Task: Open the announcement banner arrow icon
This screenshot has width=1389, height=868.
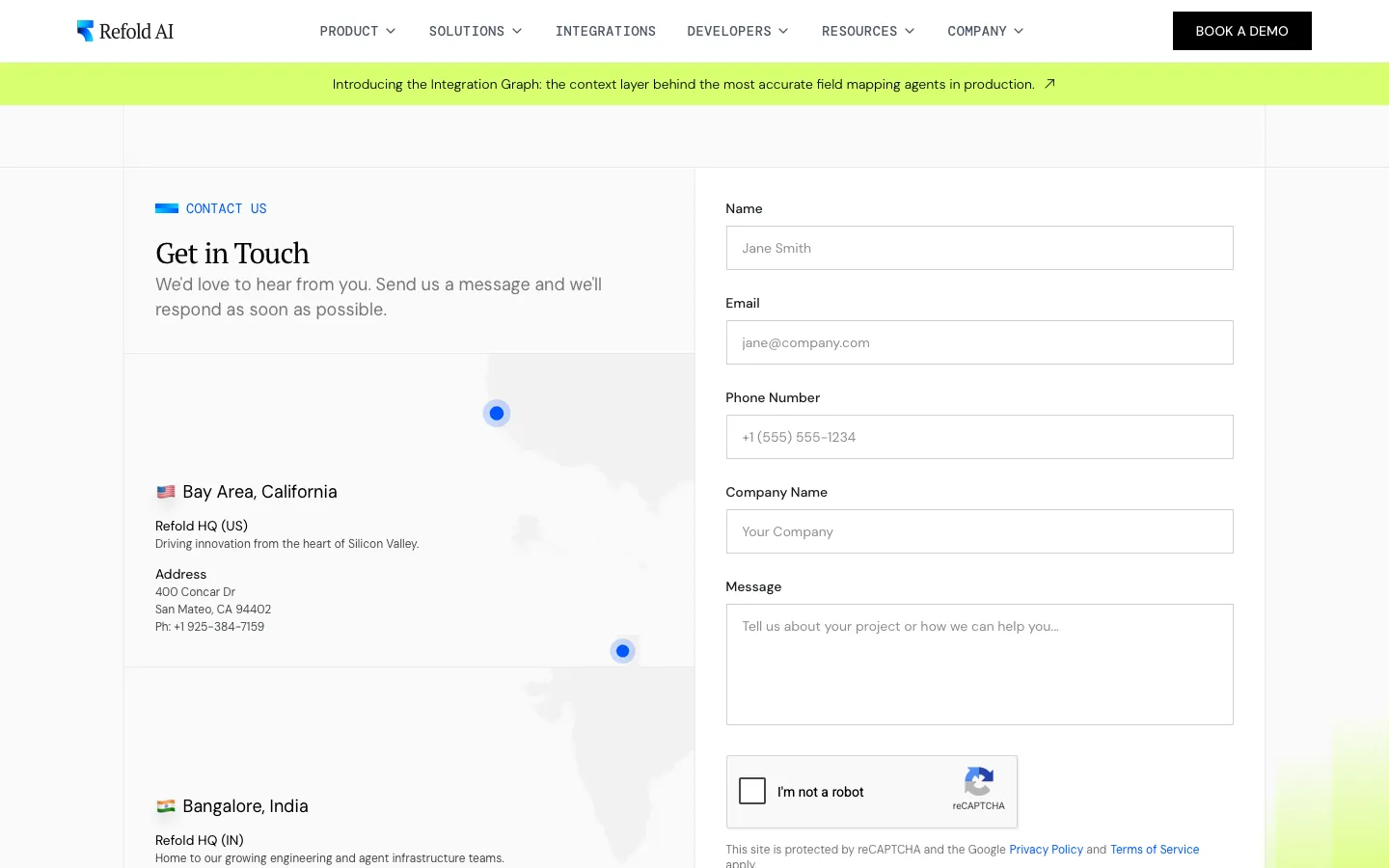Action: [1049, 84]
